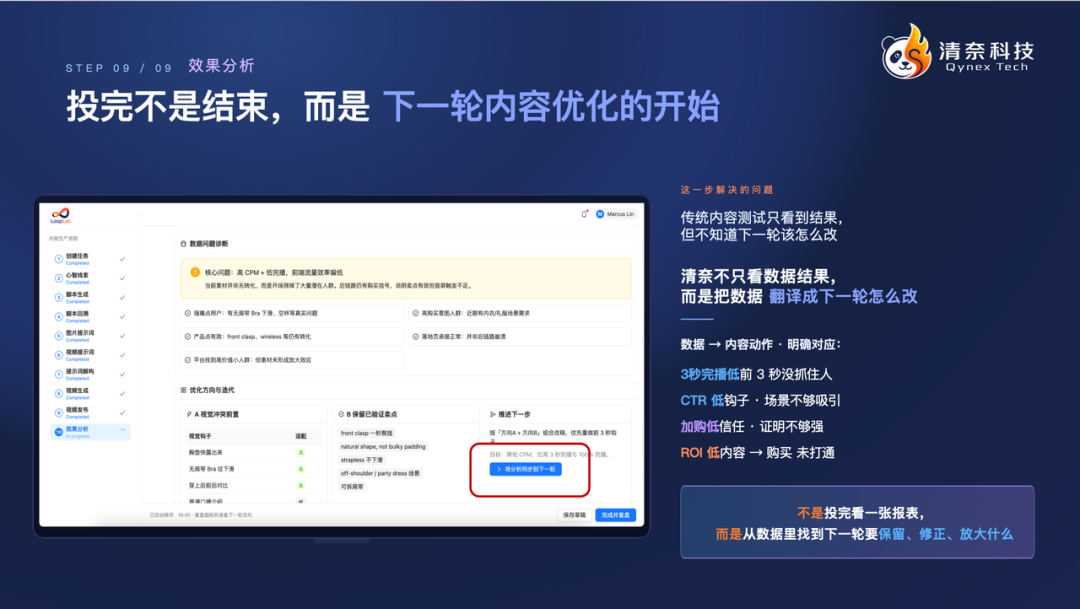Click the lightning icon beside A 视觉冲突前置
1080x609 pixels.
189,414
